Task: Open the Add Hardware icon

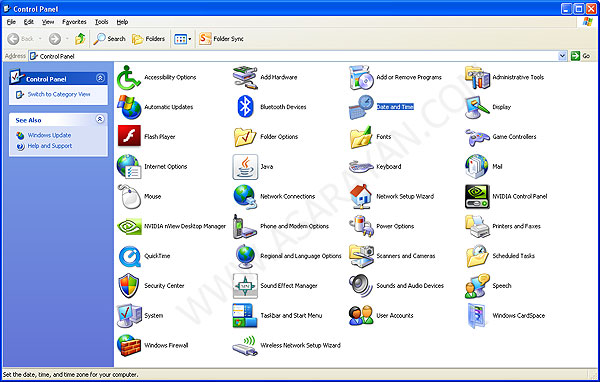Action: (x=245, y=77)
